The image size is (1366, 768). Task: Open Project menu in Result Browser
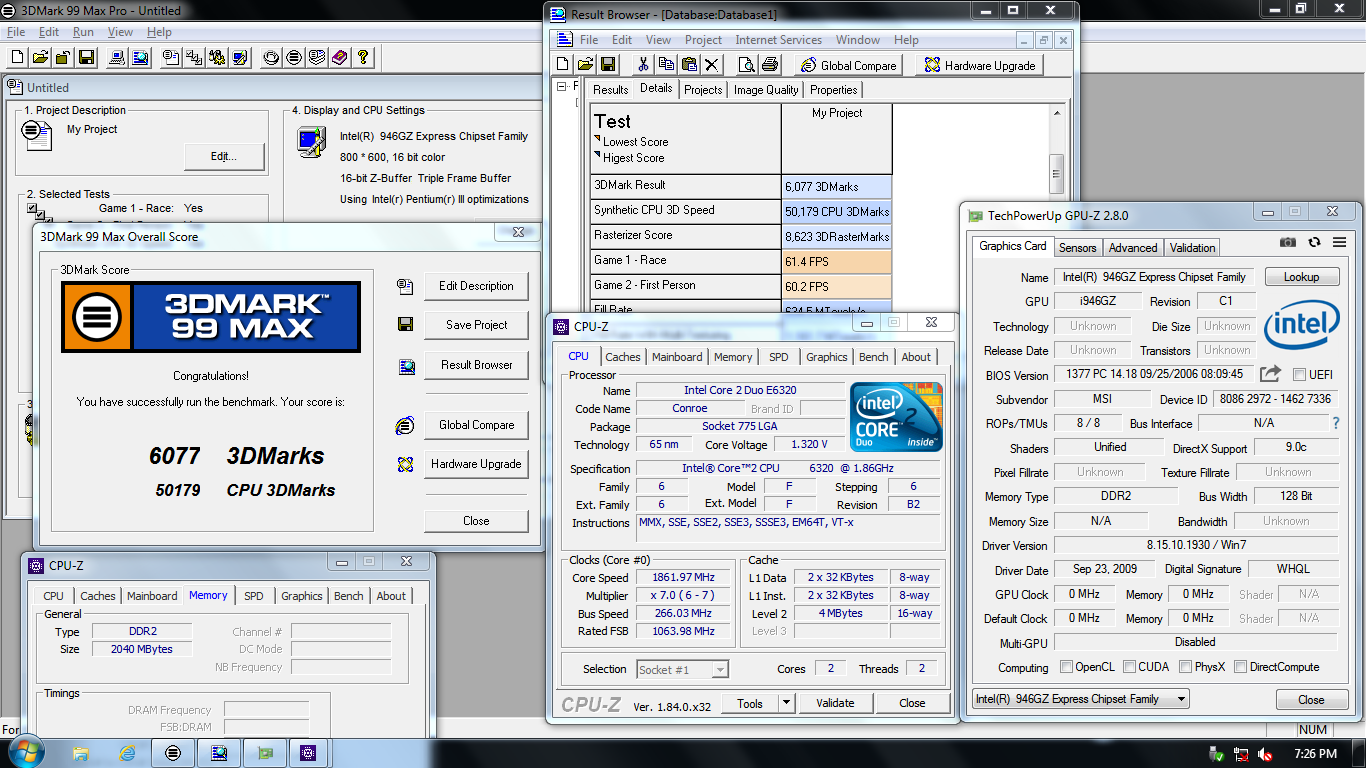point(703,40)
